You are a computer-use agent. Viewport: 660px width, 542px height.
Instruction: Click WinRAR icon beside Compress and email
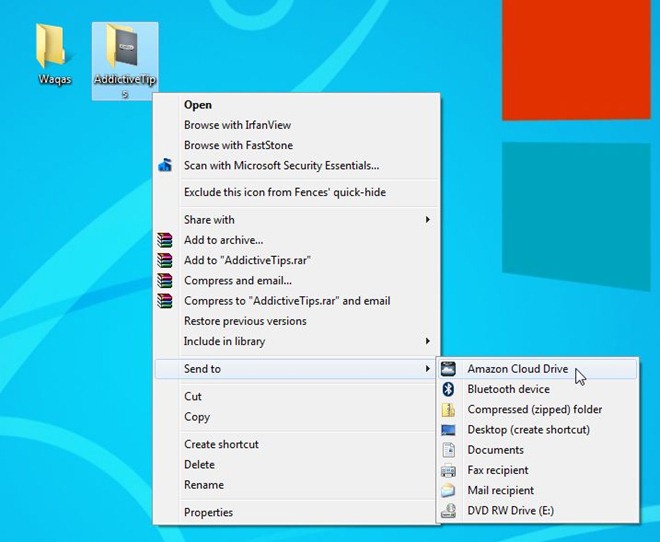(x=165, y=280)
